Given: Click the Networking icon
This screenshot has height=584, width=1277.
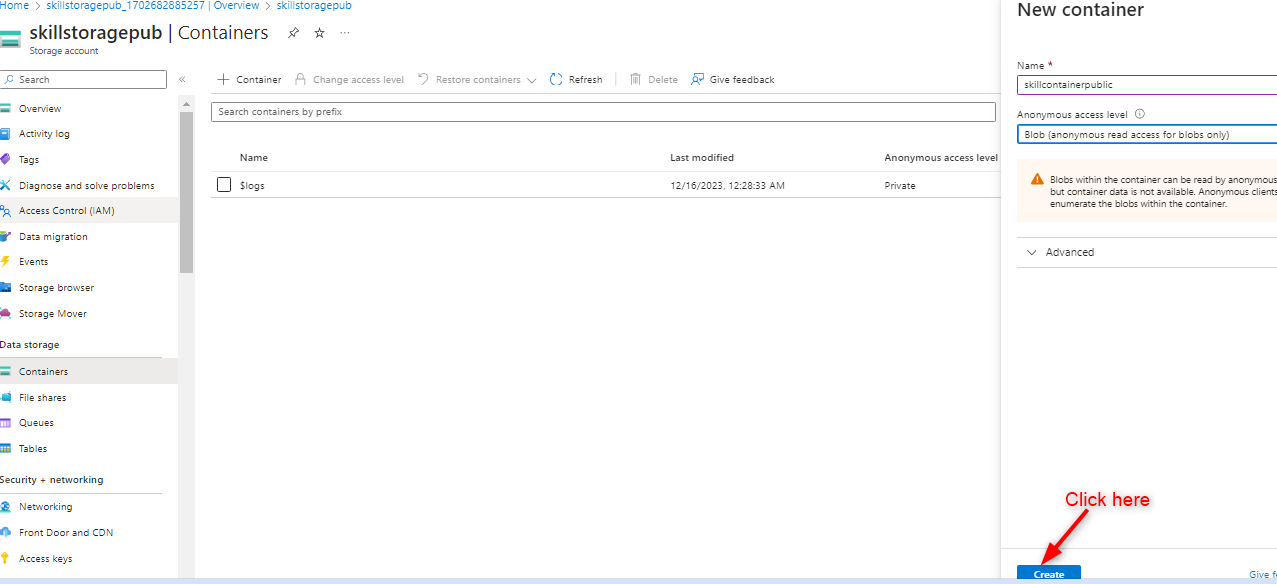Looking at the screenshot, I should coord(6,507).
